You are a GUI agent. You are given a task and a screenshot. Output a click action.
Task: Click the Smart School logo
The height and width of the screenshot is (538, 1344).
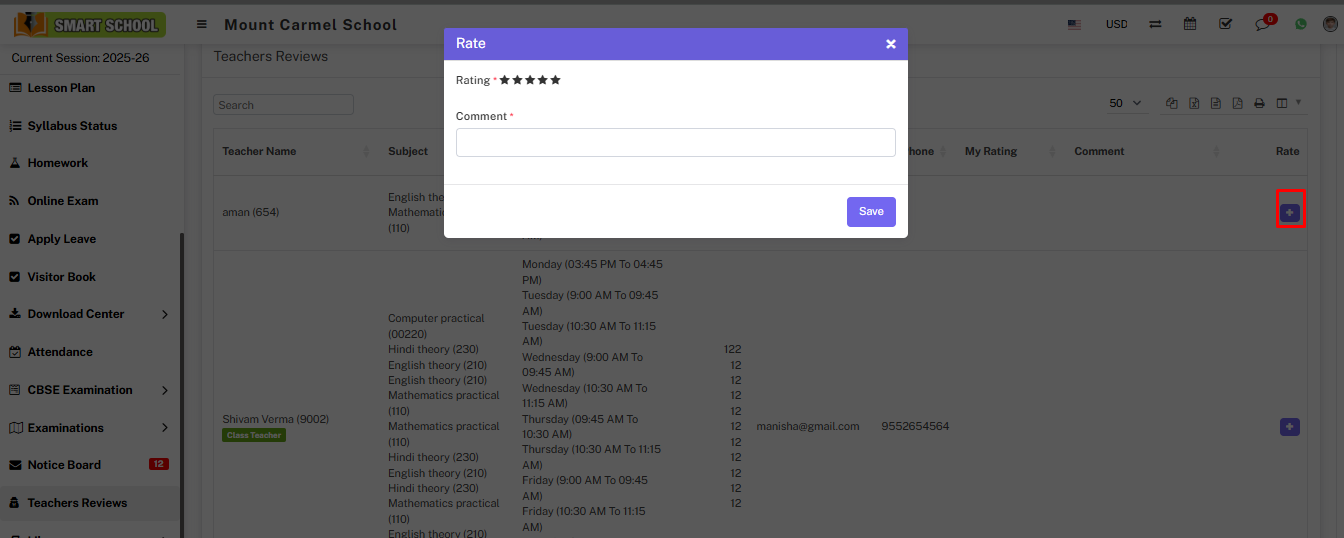[x=90, y=24]
